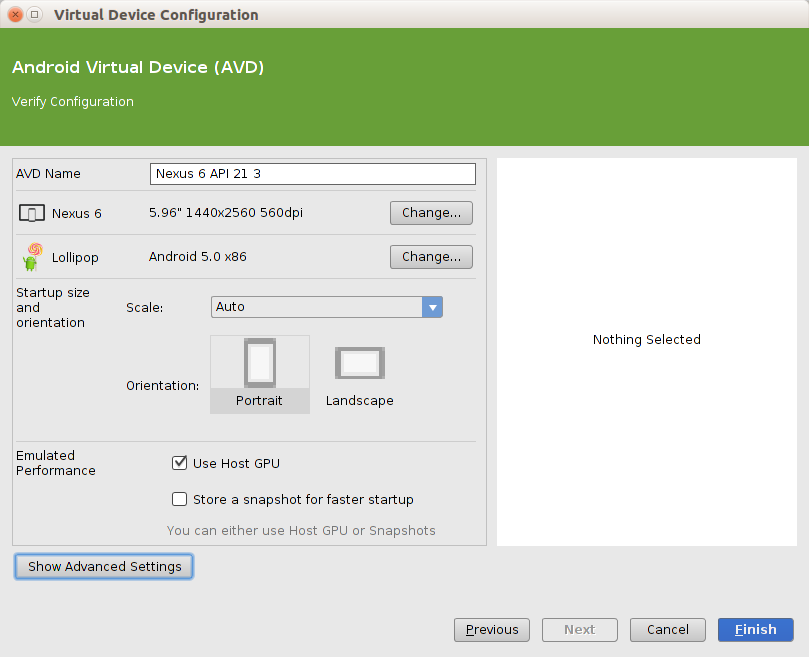Select the Portrait orientation icon
Screen dimensions: 809x657
(x=260, y=363)
